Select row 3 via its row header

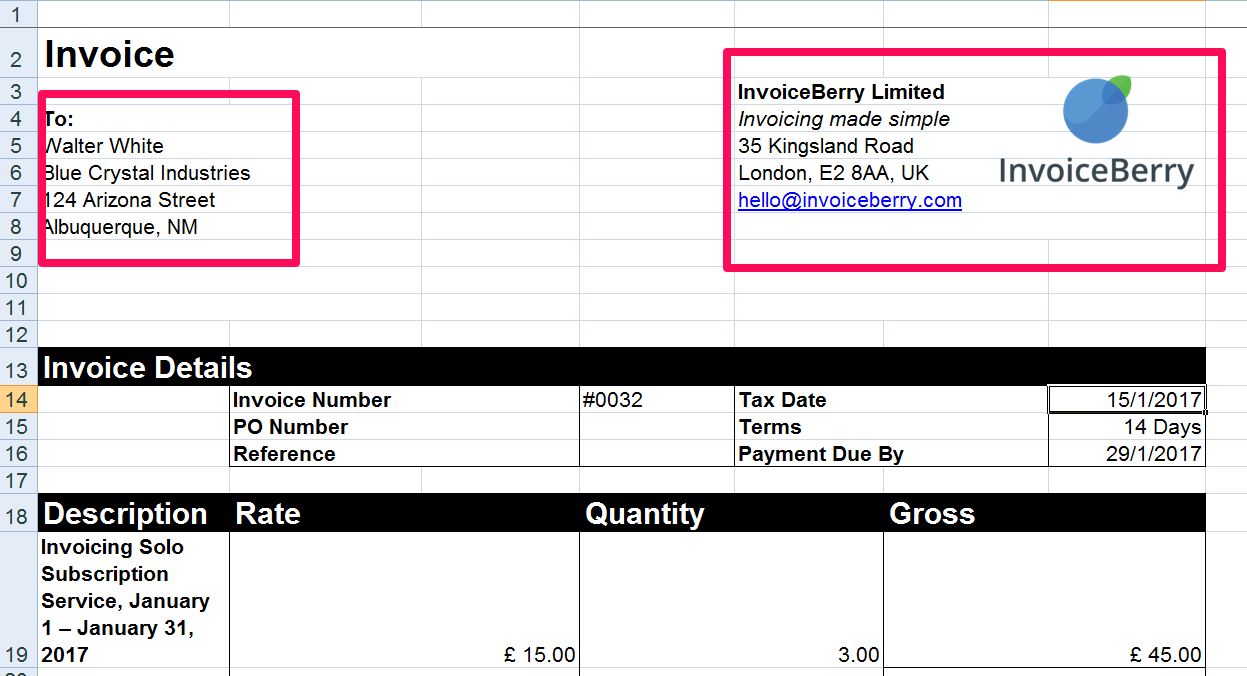tap(18, 92)
